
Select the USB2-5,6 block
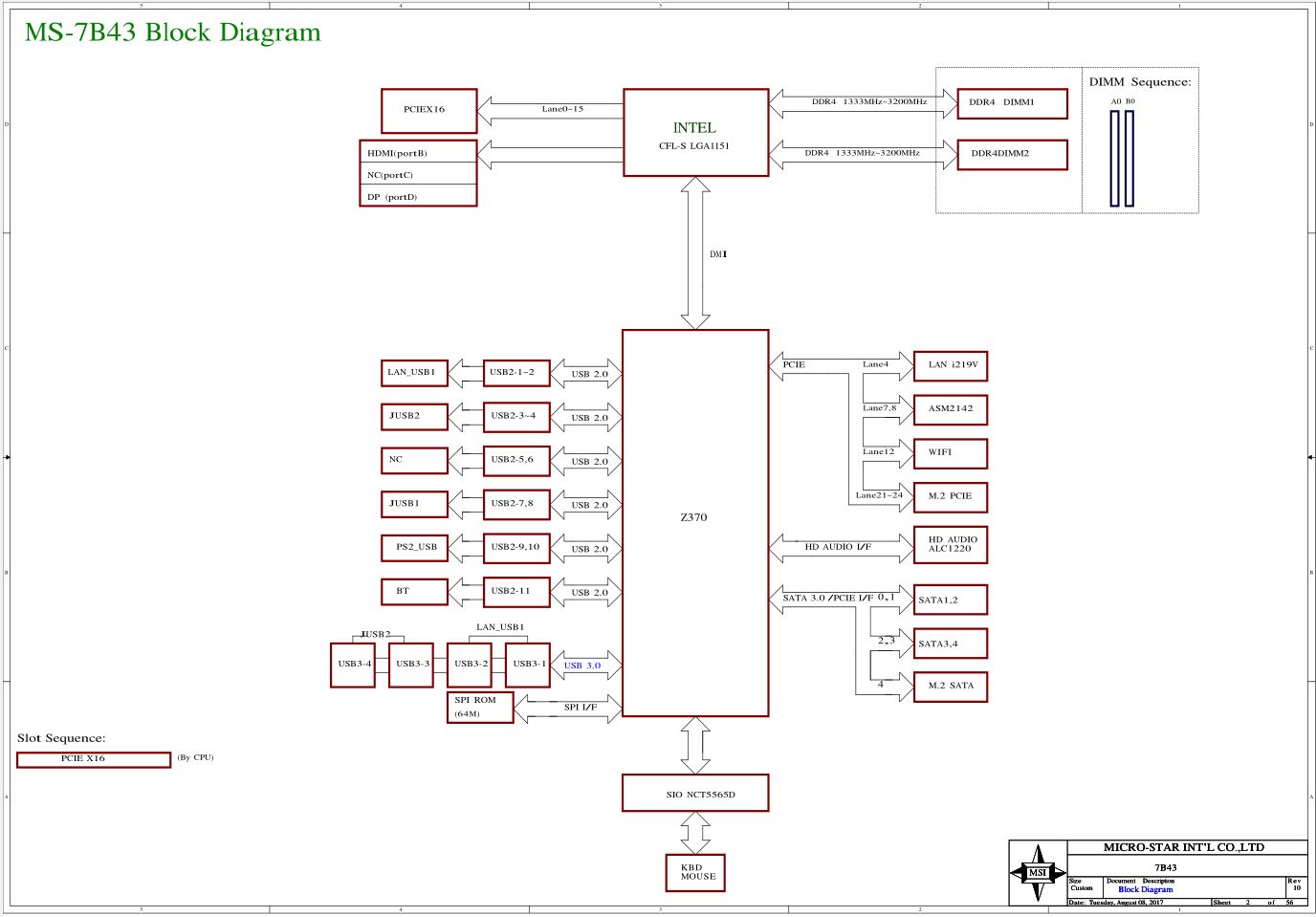click(x=516, y=460)
